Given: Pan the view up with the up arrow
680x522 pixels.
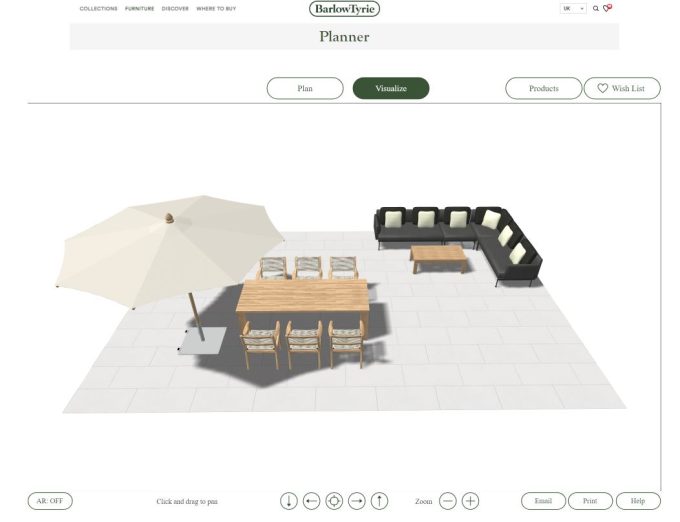Looking at the screenshot, I should [x=379, y=501].
